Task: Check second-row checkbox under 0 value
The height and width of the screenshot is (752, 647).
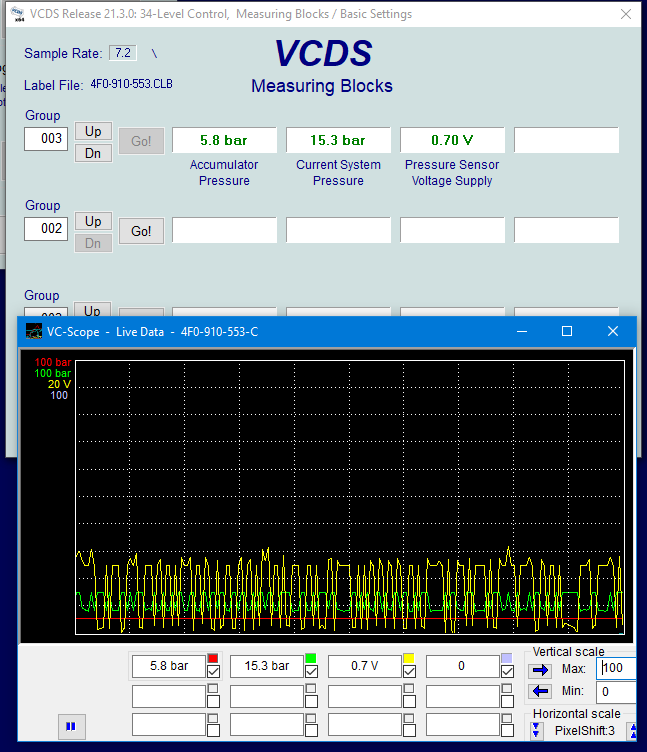Action: (x=507, y=702)
